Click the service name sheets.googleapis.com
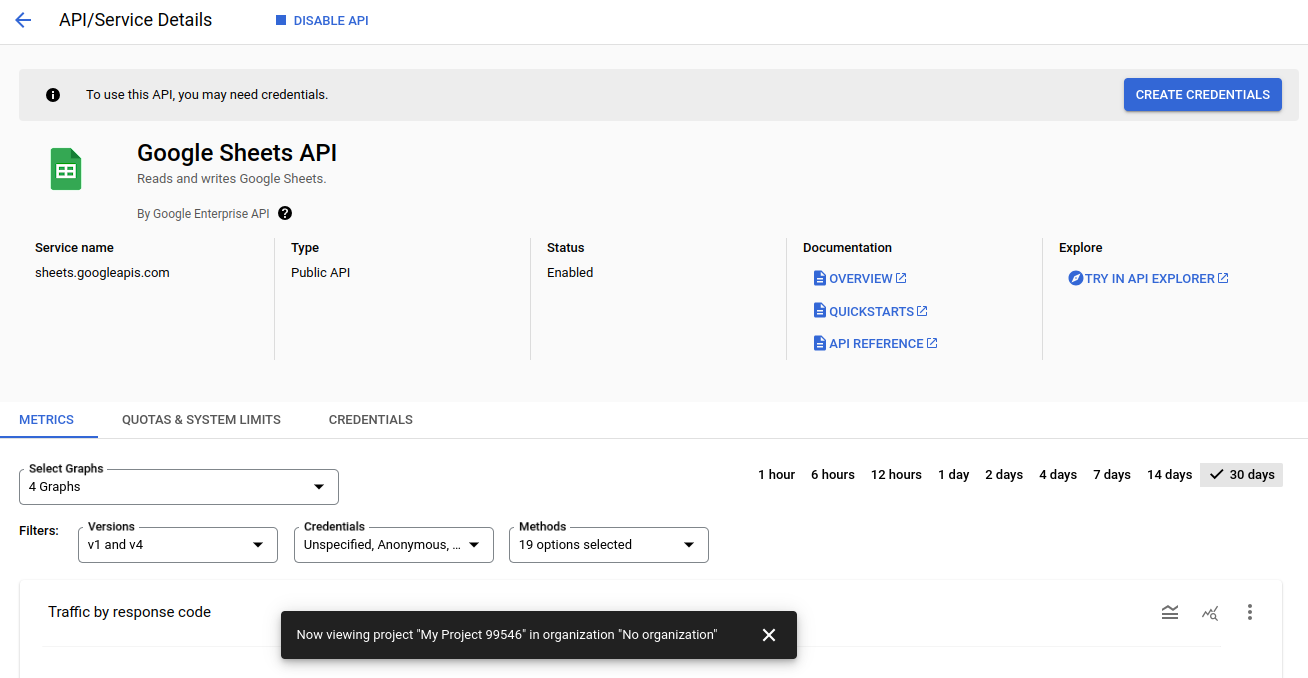The width and height of the screenshot is (1308, 678). point(102,272)
